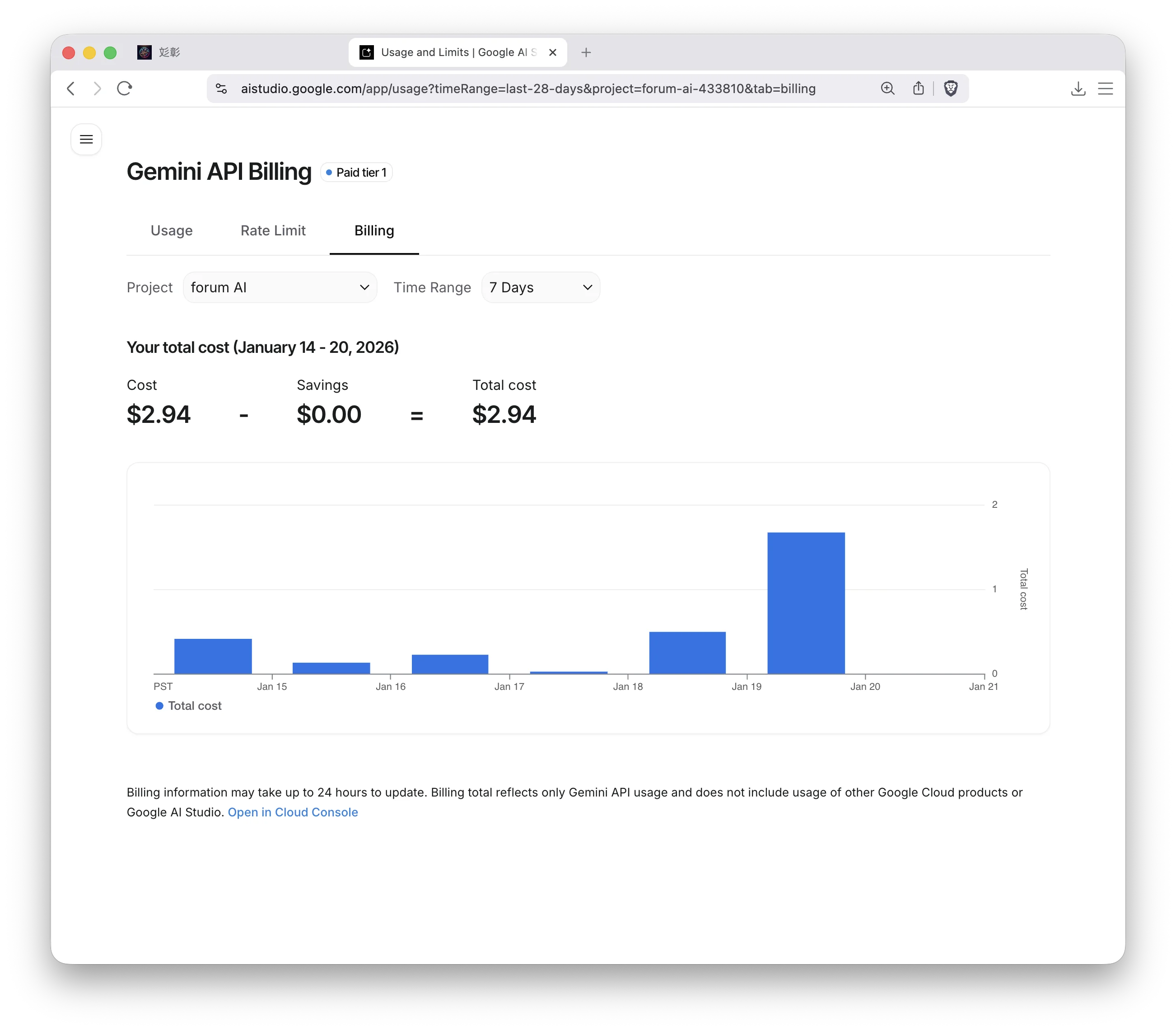Switch to the Usage tab
Image resolution: width=1176 pixels, height=1031 pixels.
[171, 231]
